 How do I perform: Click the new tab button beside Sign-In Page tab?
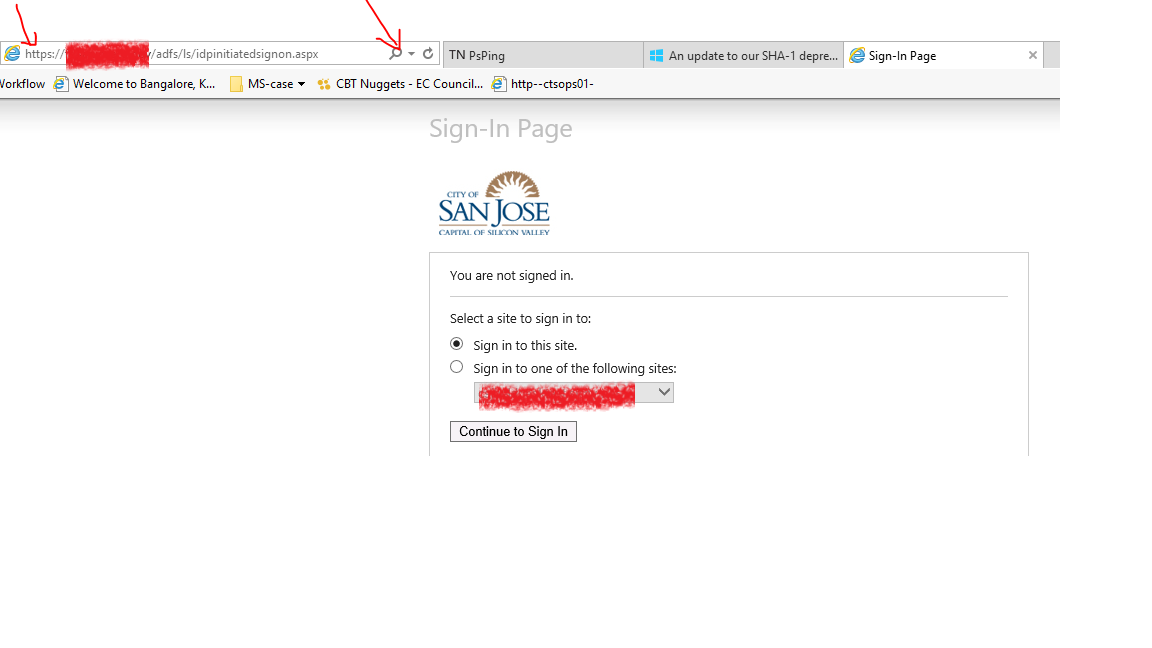pyautogui.click(x=1051, y=55)
